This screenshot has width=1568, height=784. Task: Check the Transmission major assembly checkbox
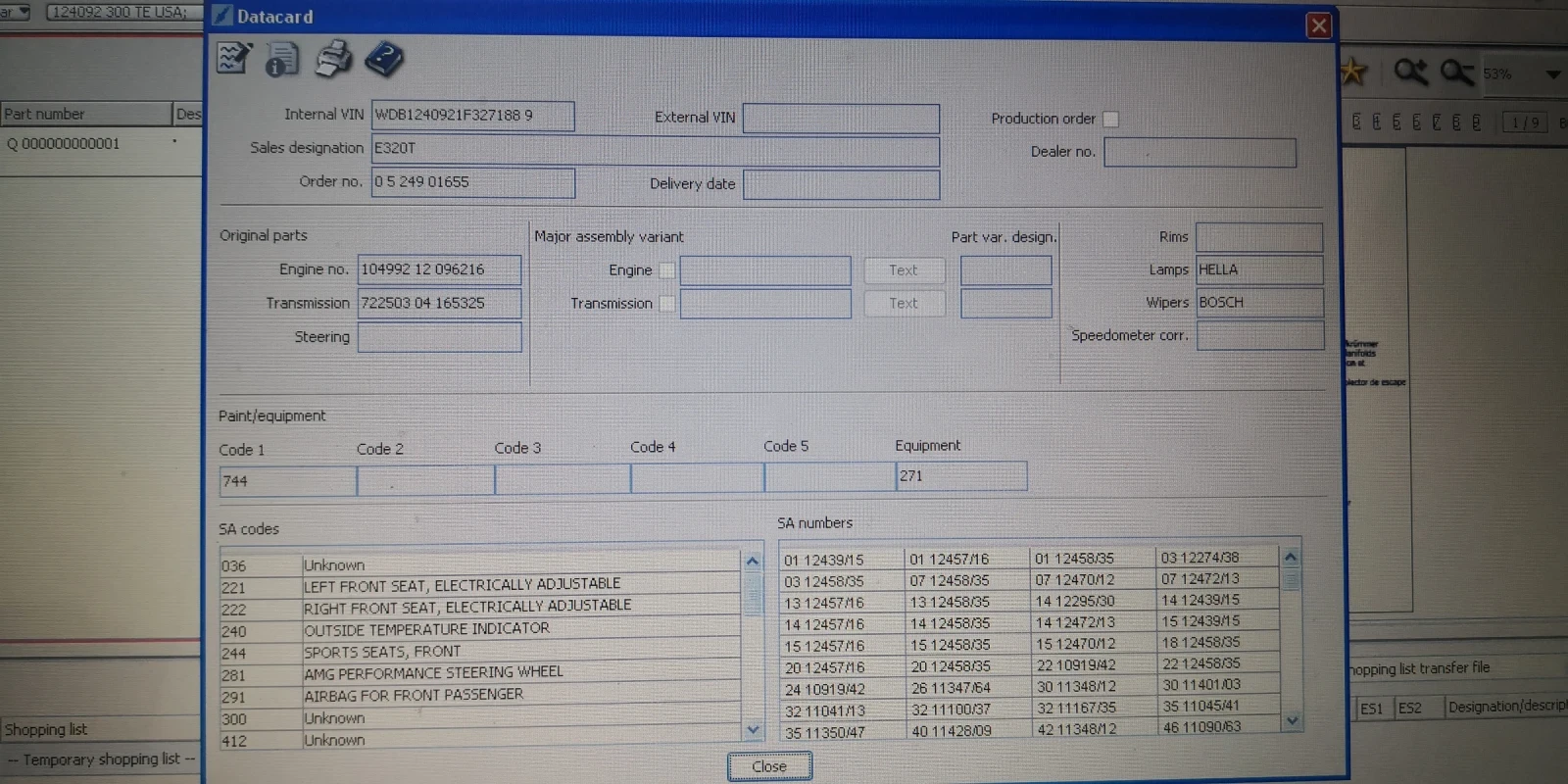(666, 304)
